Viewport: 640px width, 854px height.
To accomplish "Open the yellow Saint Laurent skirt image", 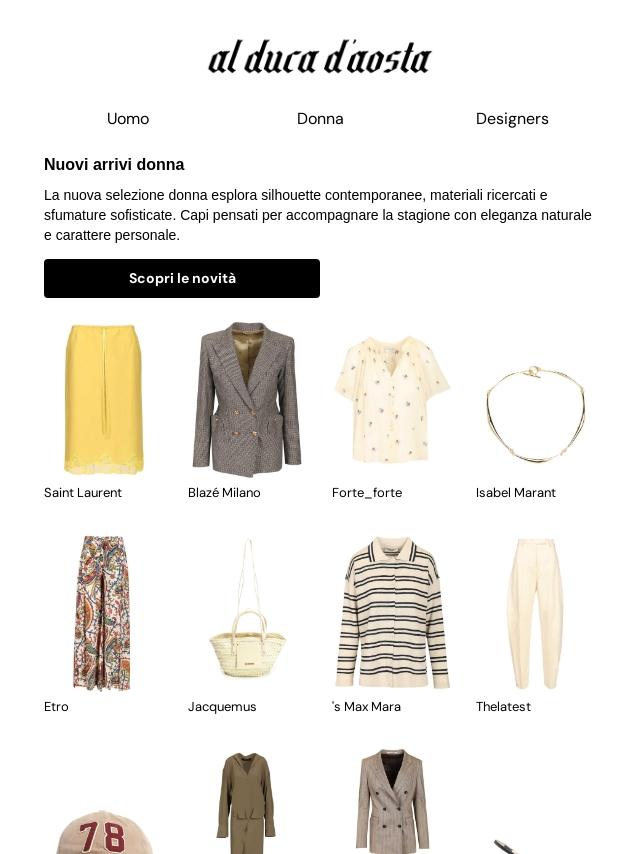I will point(103,399).
